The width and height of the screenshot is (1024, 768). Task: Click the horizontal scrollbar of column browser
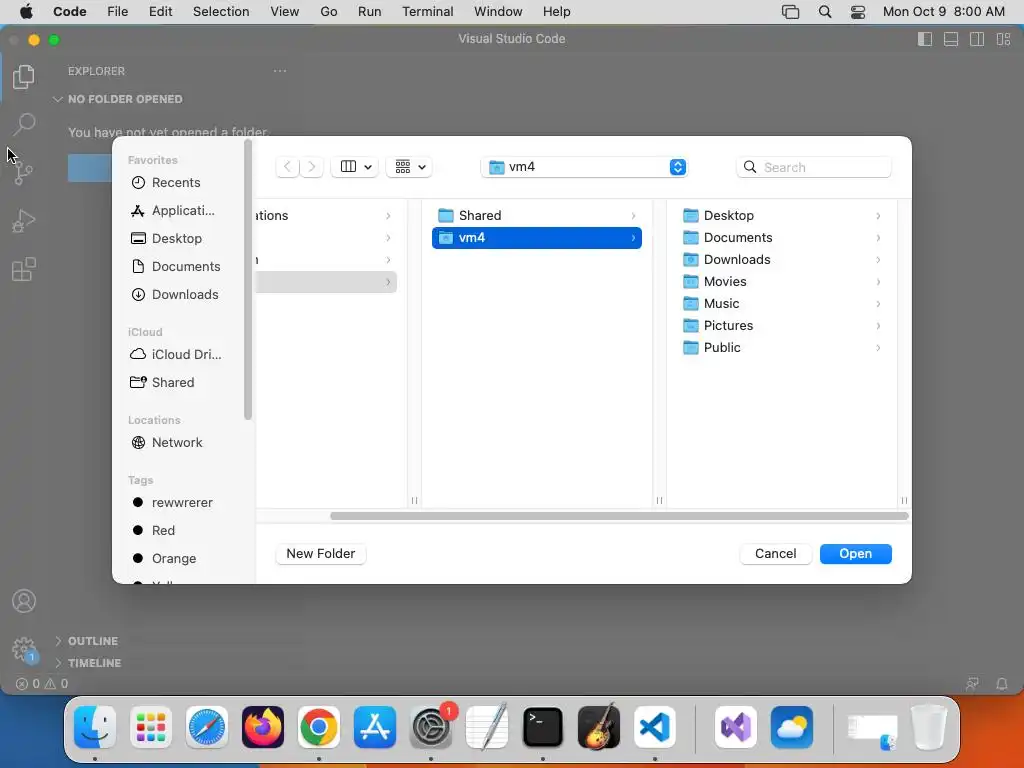point(619,516)
